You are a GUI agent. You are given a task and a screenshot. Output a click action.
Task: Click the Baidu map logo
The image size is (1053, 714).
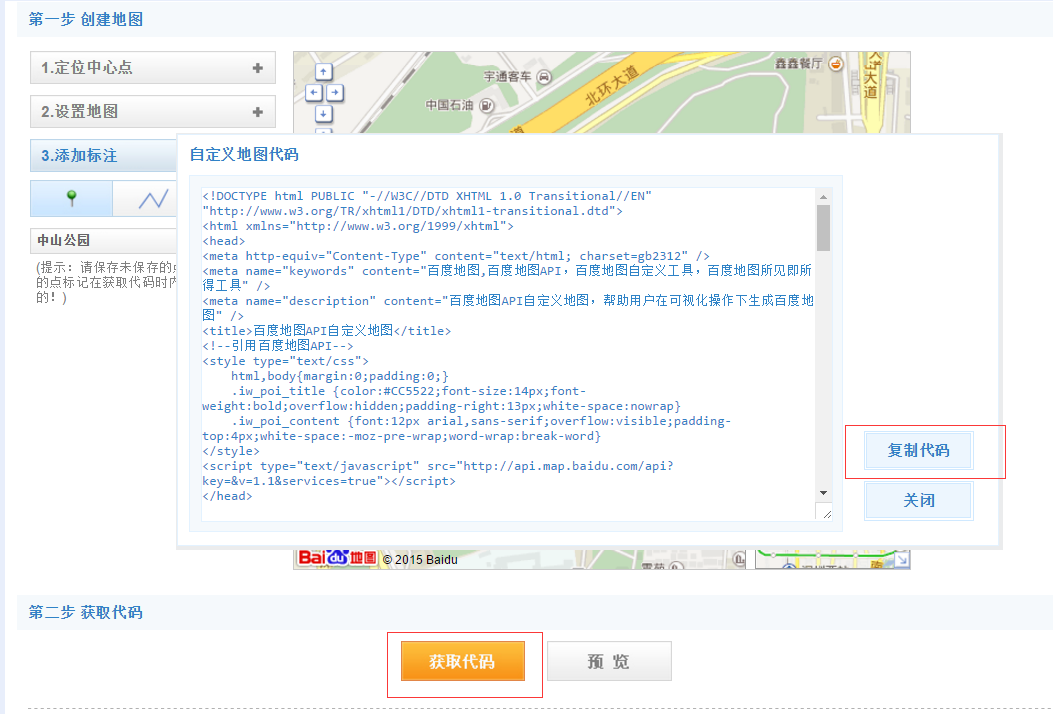point(336,557)
